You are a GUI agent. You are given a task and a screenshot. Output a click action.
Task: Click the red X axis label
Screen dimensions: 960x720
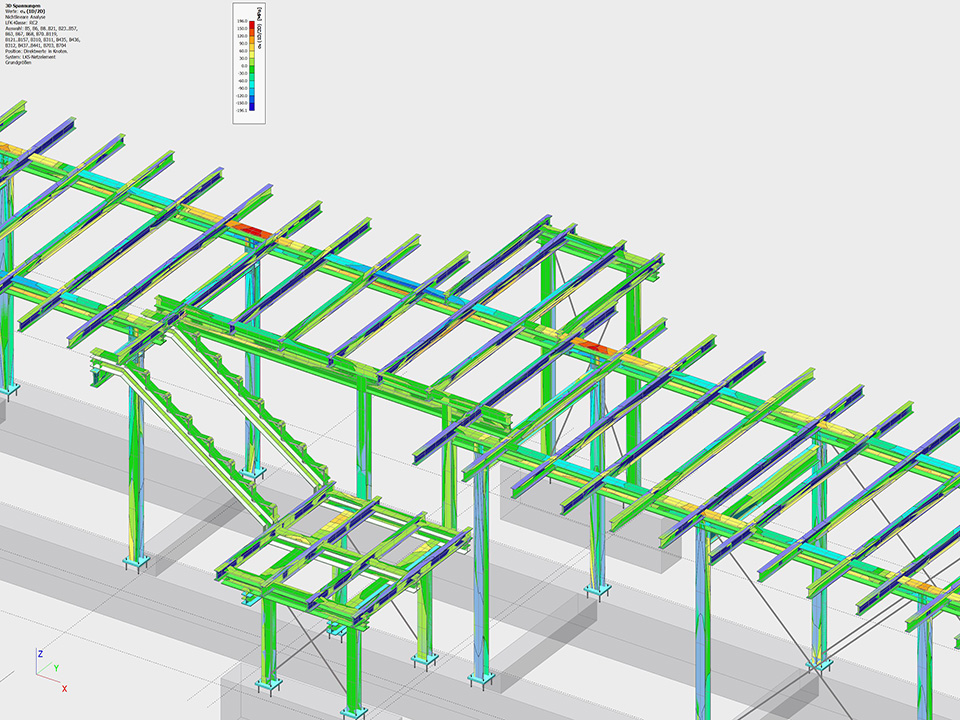click(64, 689)
